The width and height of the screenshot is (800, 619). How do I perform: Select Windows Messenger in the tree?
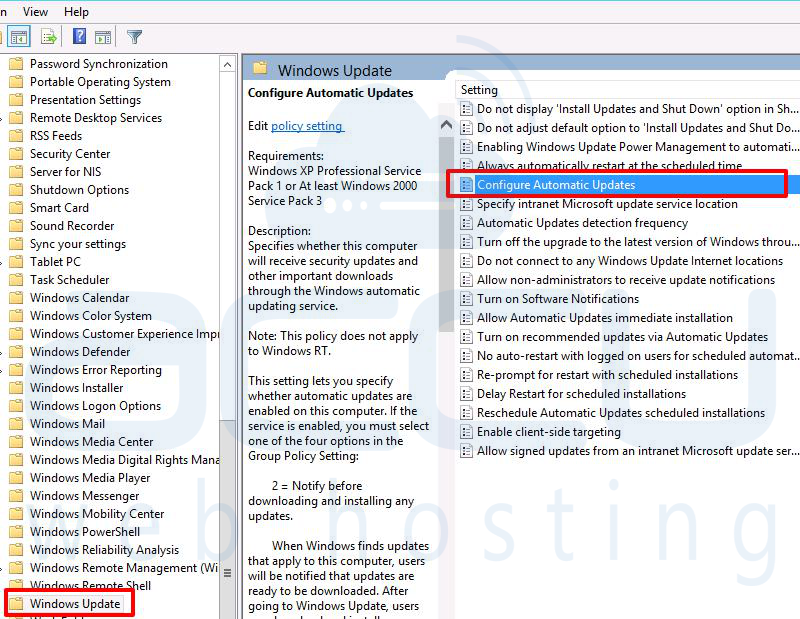(84, 496)
